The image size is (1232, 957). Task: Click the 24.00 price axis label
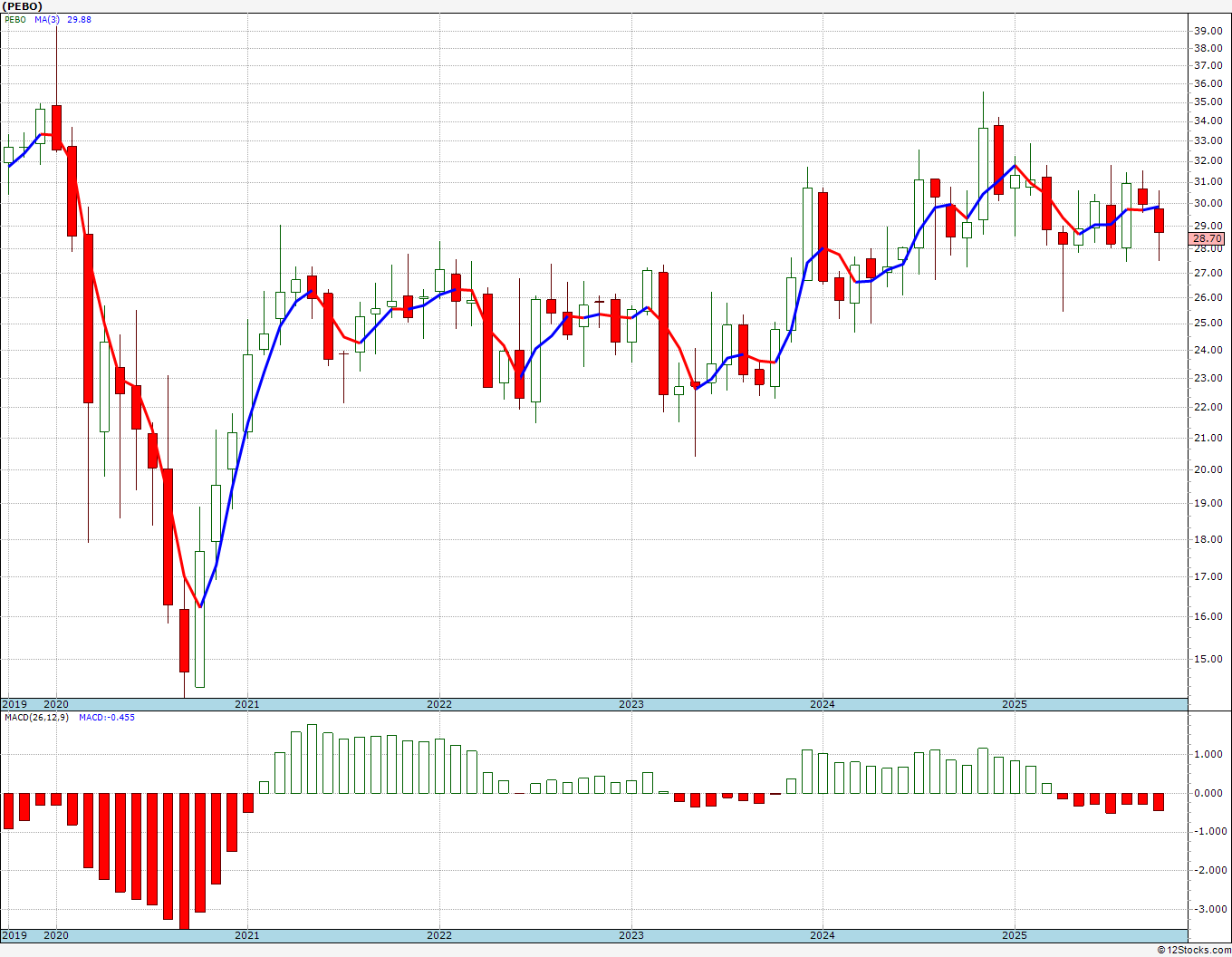pos(1208,350)
